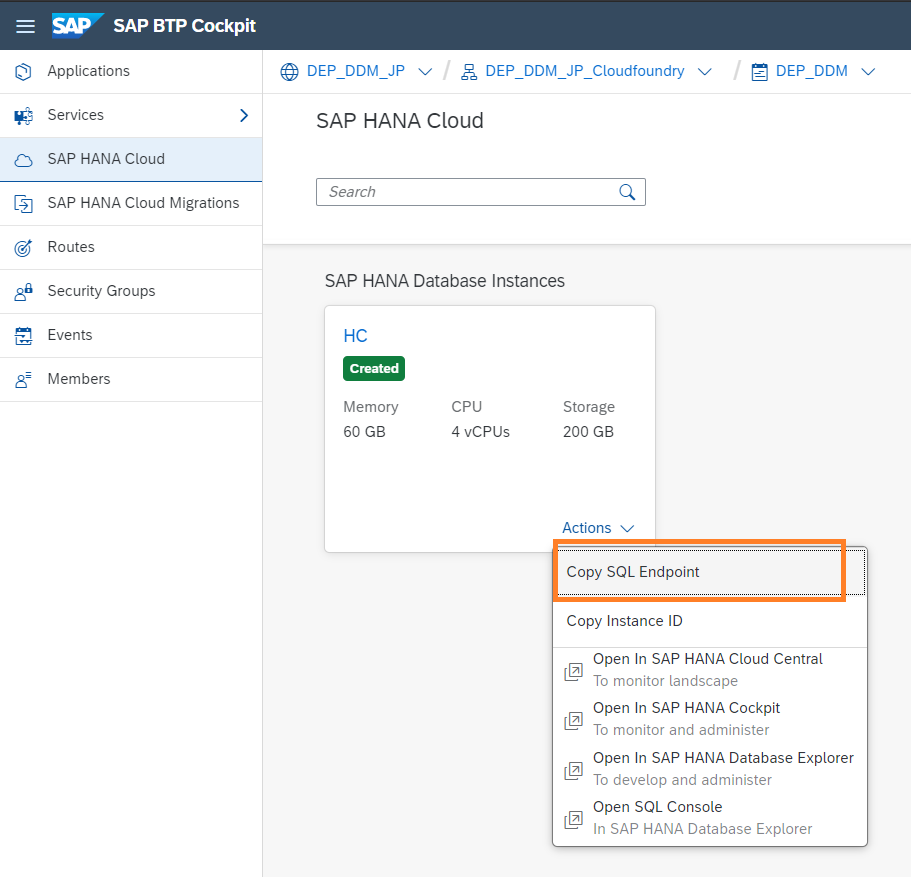Click the SAP logo

(77, 26)
